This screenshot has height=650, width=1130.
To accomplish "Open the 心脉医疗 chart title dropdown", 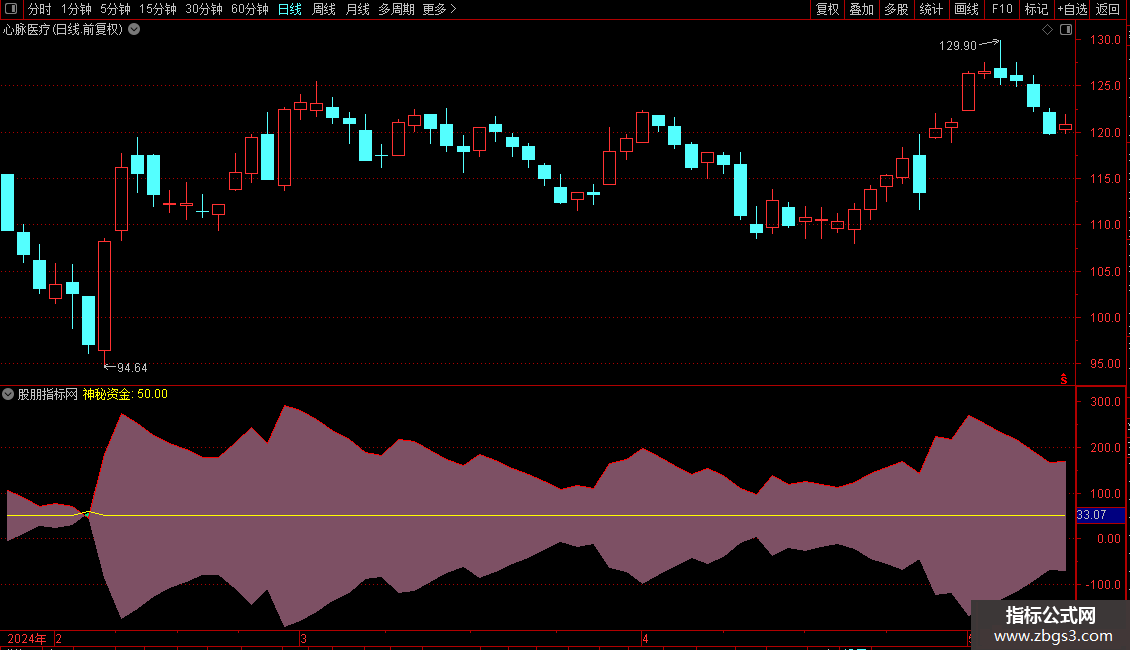I will tap(134, 30).
